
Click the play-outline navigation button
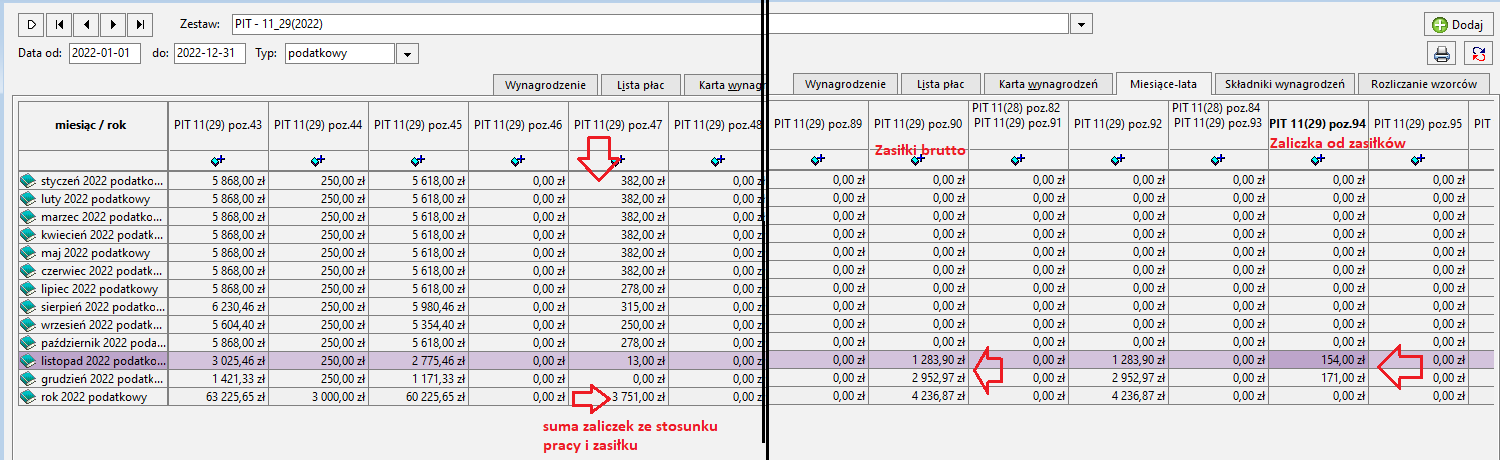click(x=32, y=23)
